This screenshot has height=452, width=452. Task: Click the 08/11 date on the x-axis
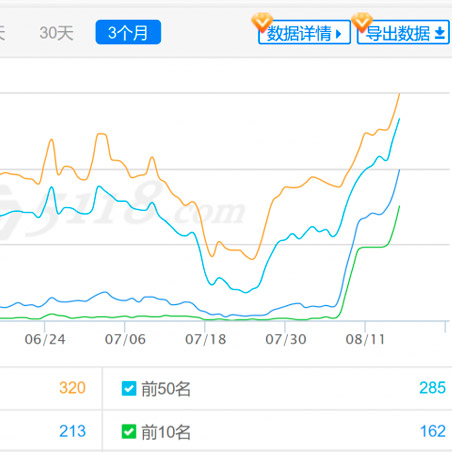[365, 339]
